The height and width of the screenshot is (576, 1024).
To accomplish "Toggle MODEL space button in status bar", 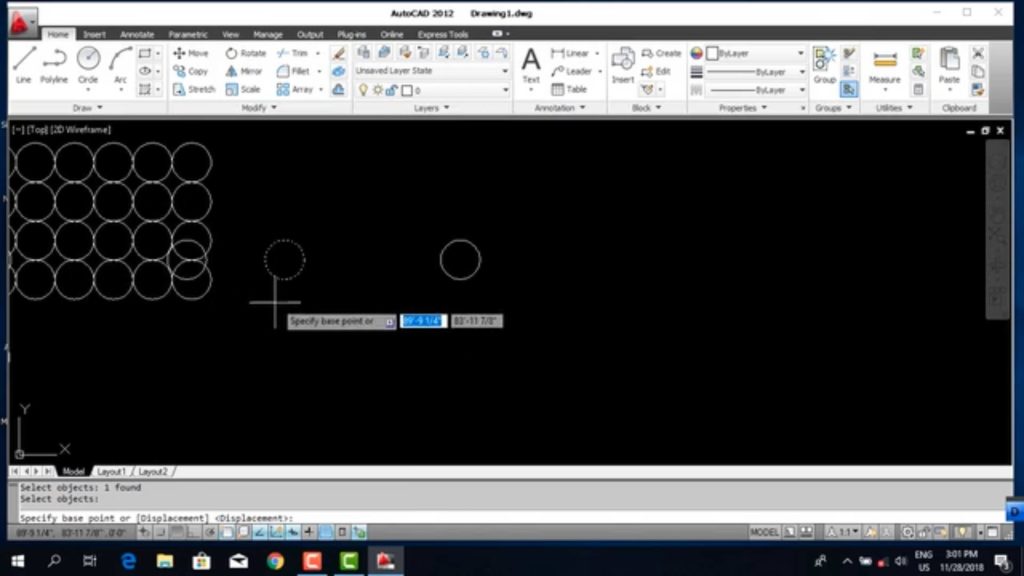I will 763,532.
